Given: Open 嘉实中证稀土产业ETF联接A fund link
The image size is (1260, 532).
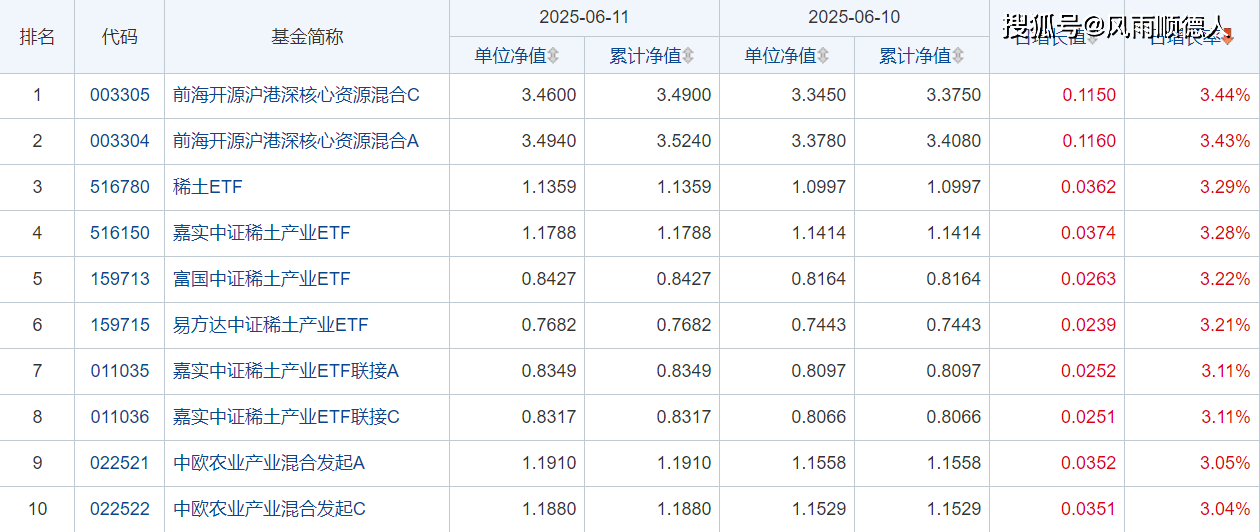Looking at the screenshot, I should [x=286, y=372].
